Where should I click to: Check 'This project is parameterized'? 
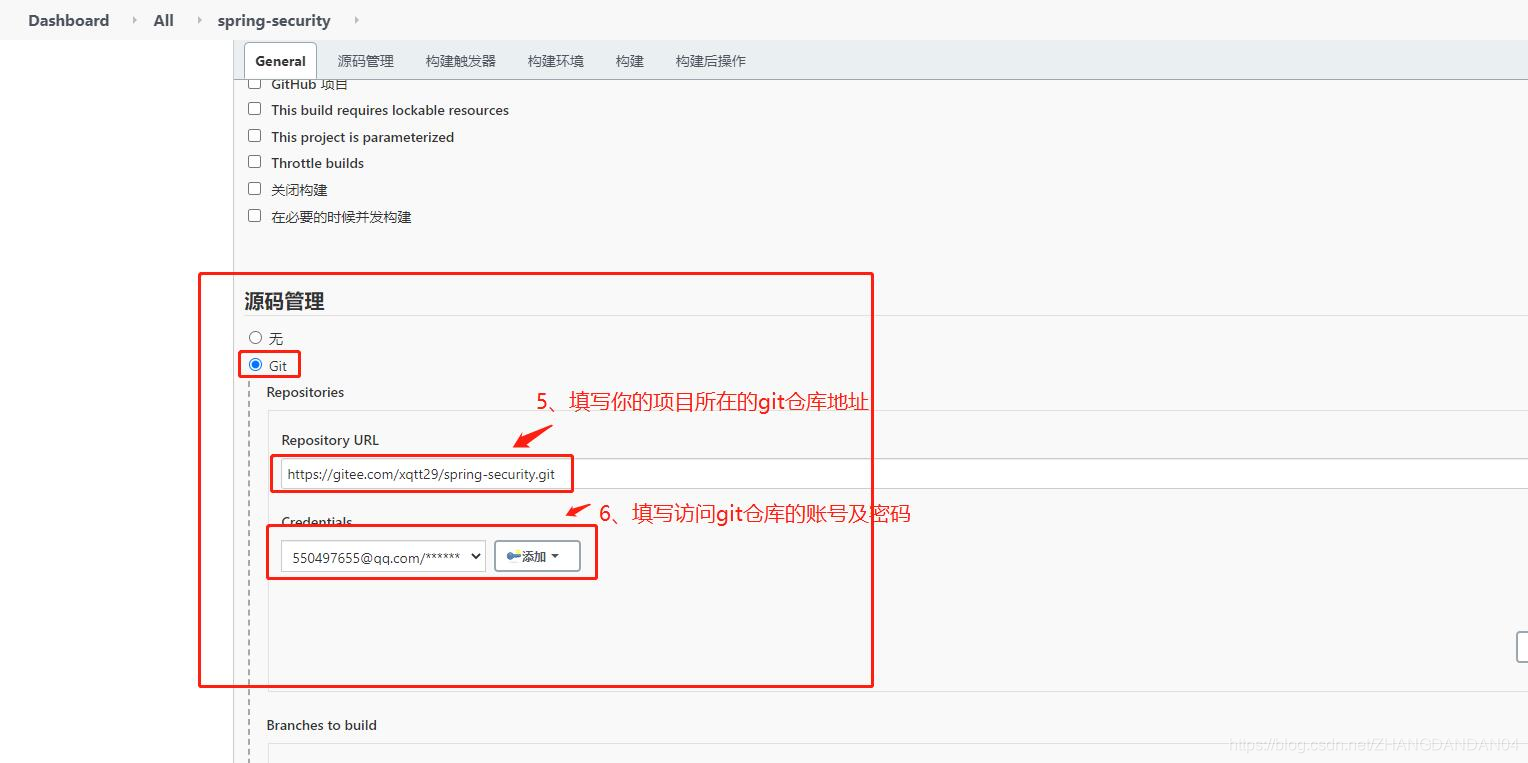tap(254, 136)
